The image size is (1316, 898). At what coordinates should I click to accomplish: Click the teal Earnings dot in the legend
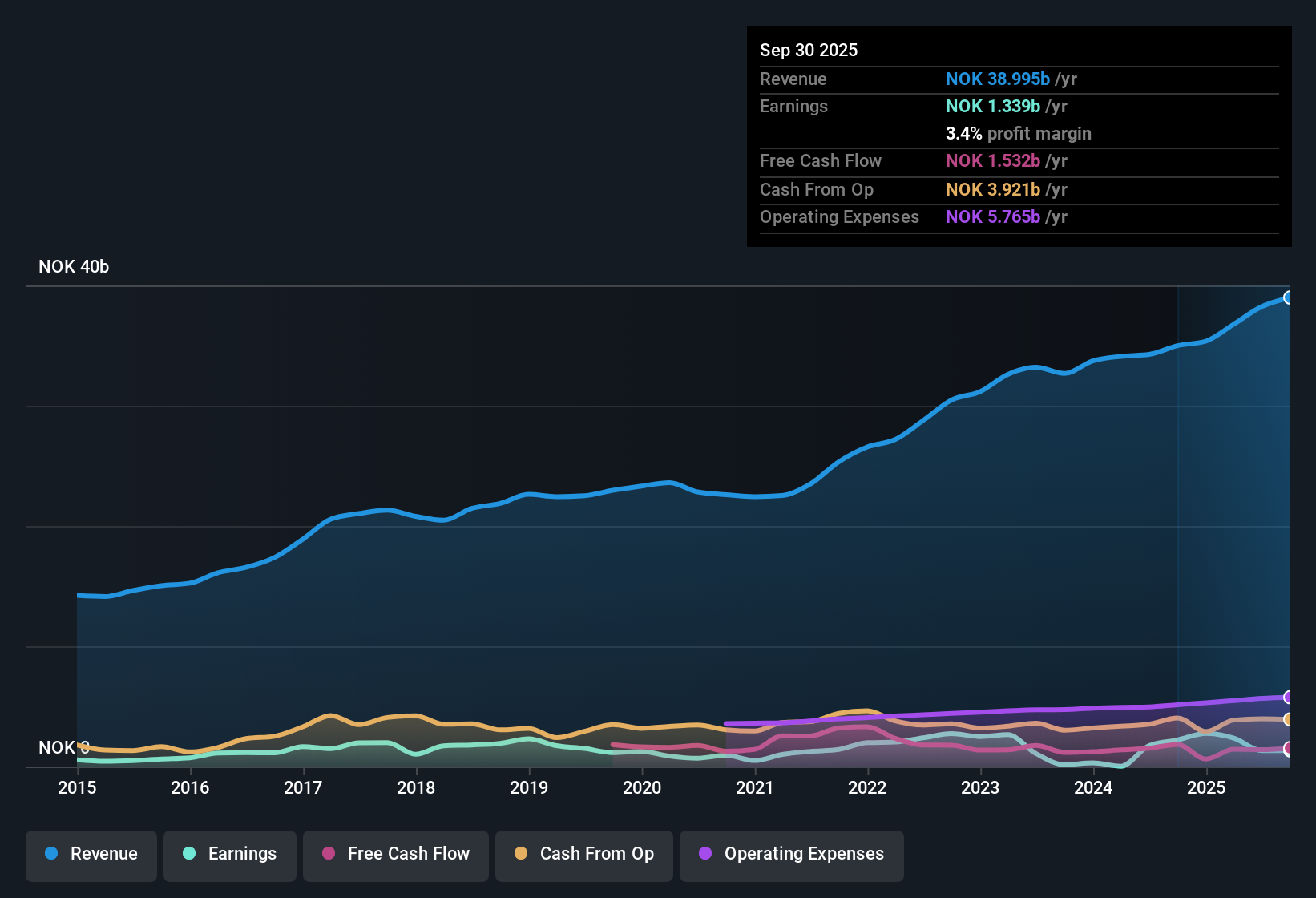click(x=188, y=854)
